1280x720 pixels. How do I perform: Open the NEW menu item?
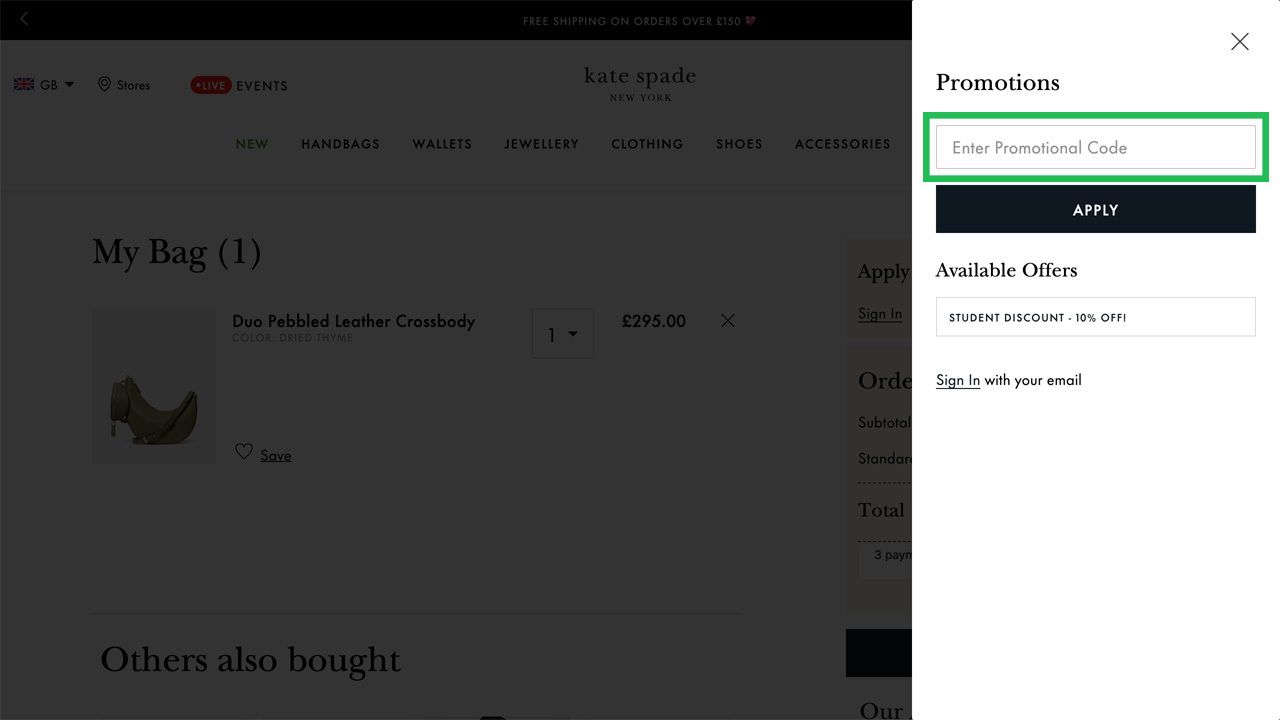(252, 144)
